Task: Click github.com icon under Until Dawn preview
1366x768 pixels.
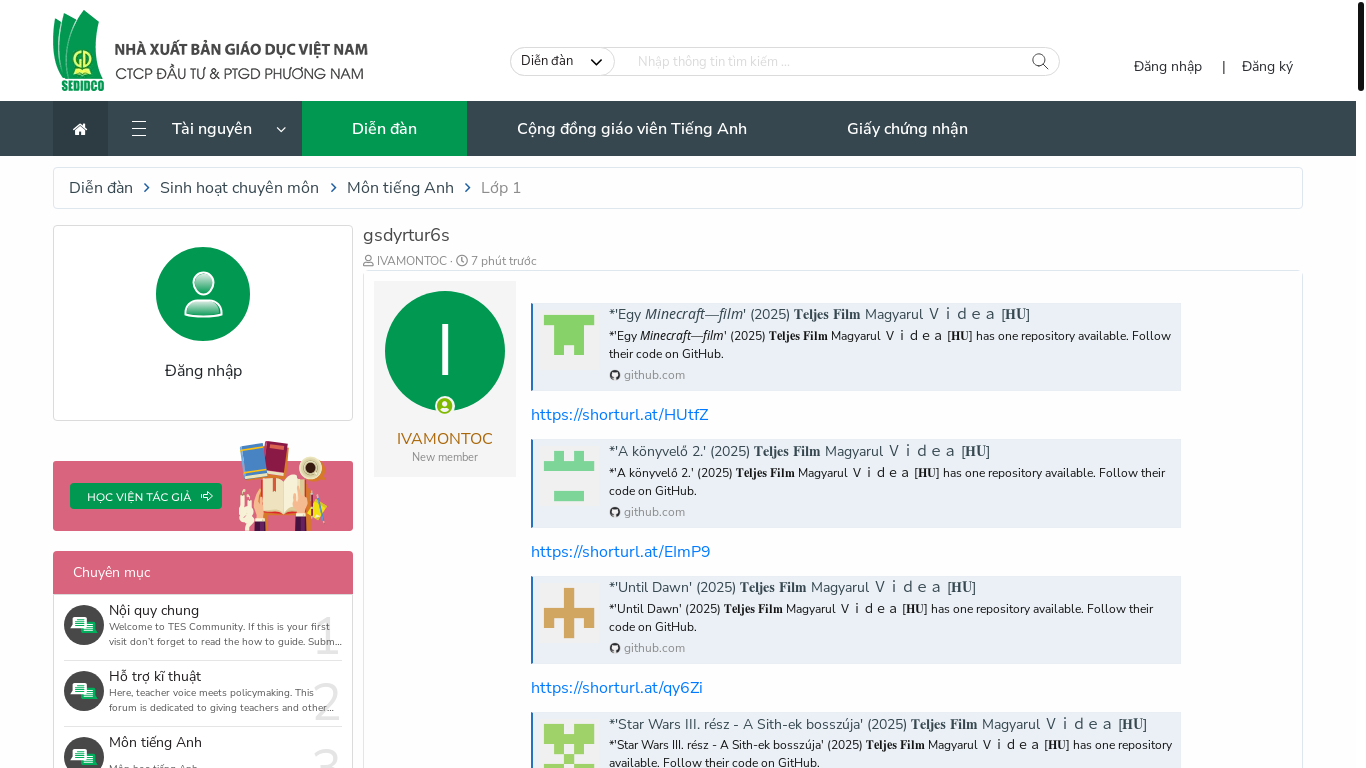Action: point(615,648)
